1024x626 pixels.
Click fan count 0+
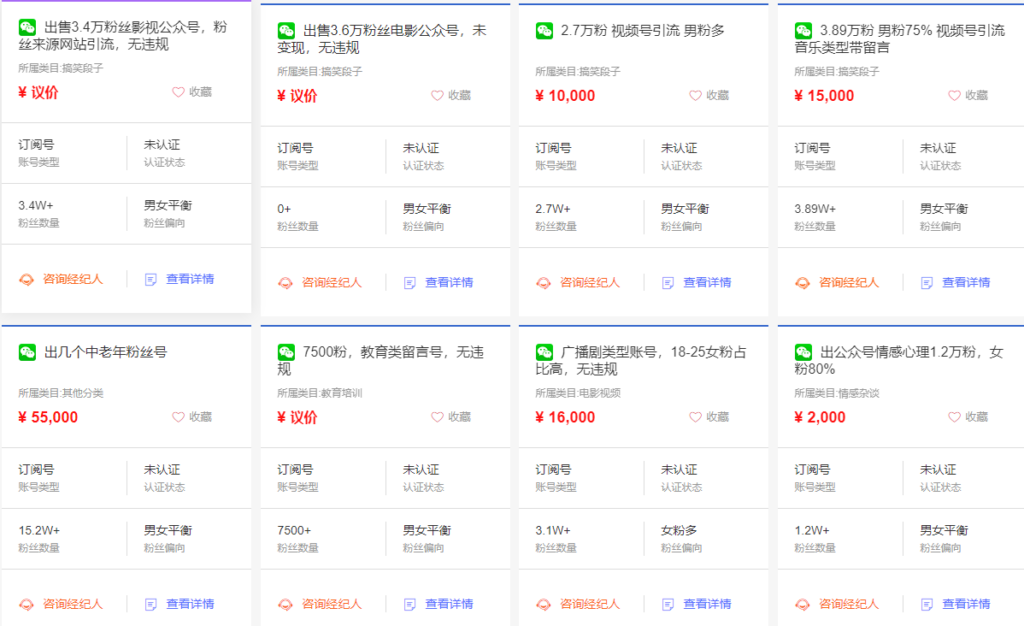pos(283,209)
